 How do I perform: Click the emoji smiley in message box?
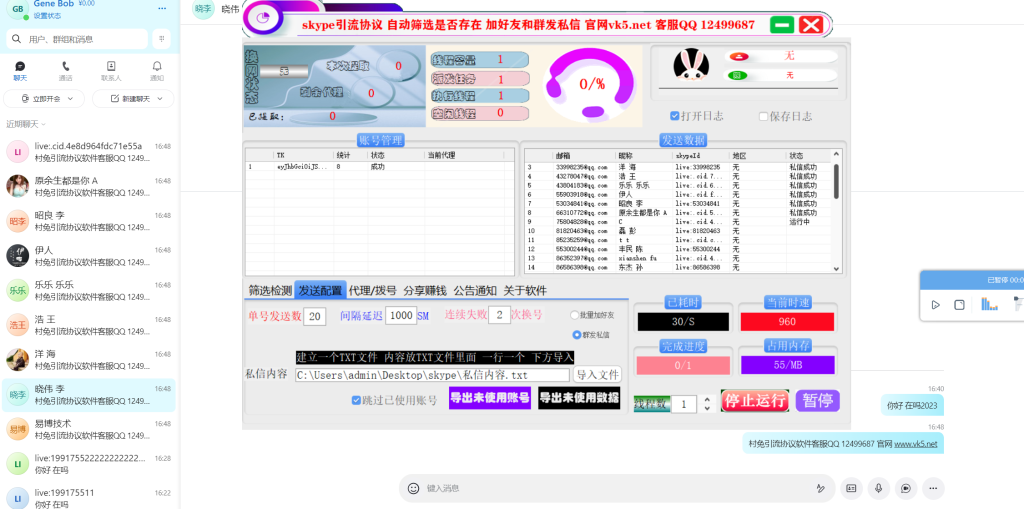pyautogui.click(x=413, y=488)
